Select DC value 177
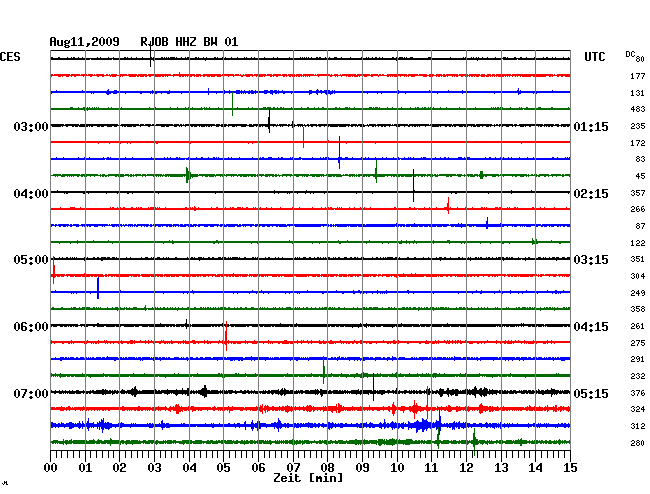 click(638, 76)
